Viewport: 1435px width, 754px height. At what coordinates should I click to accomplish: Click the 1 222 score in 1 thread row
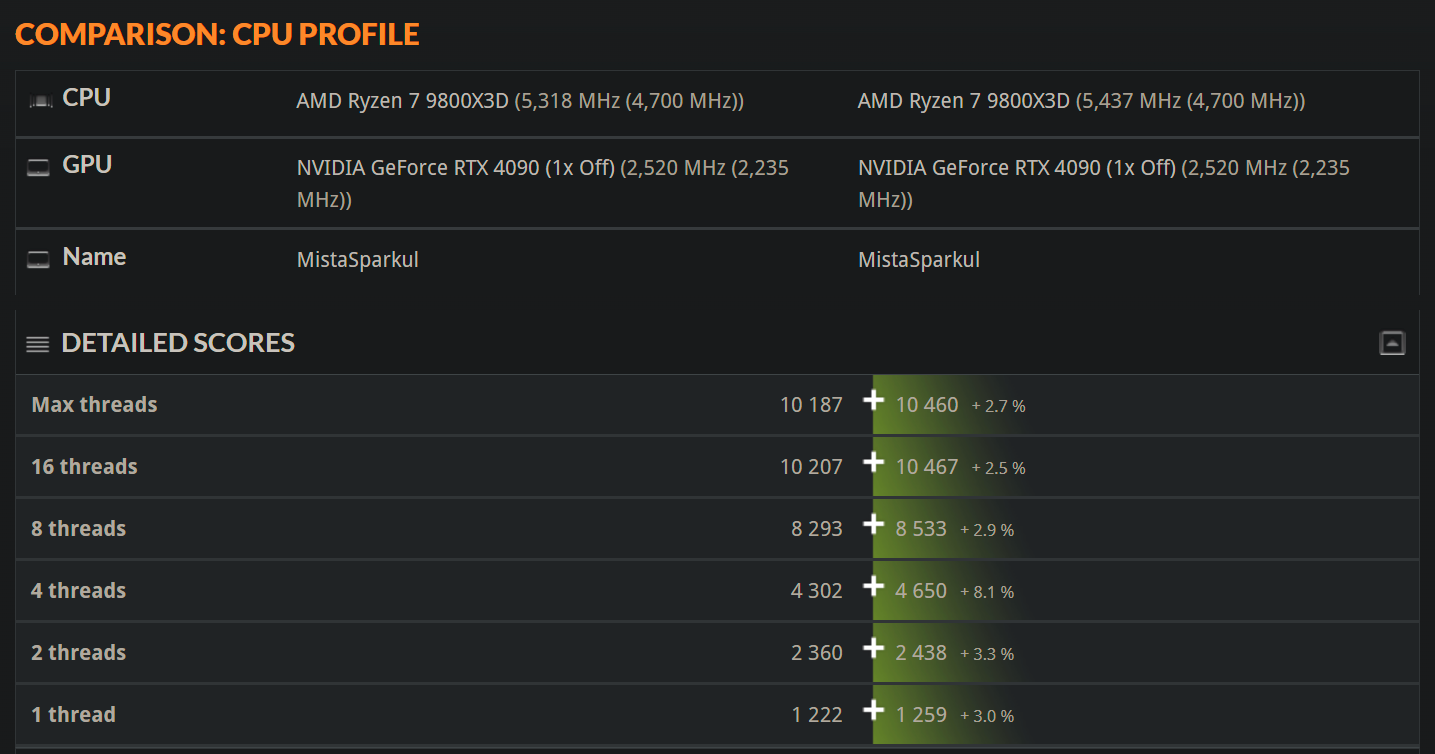(x=817, y=715)
